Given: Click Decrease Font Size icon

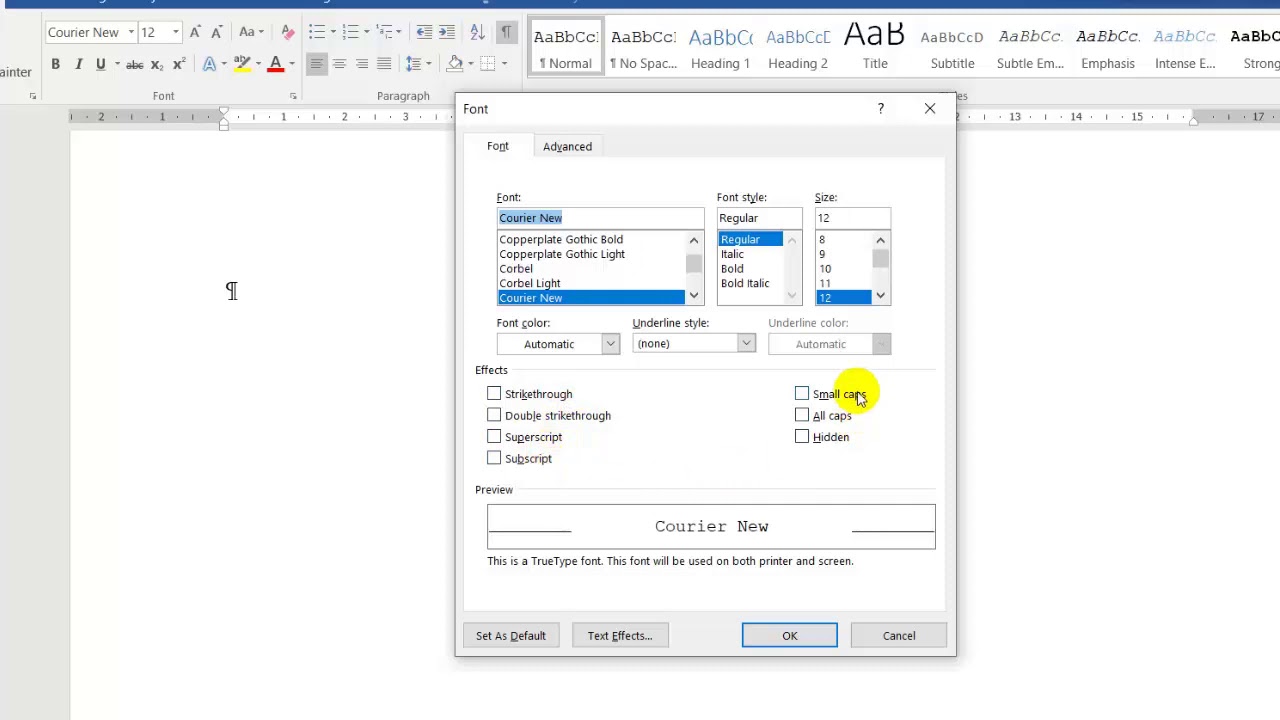Looking at the screenshot, I should [x=216, y=32].
